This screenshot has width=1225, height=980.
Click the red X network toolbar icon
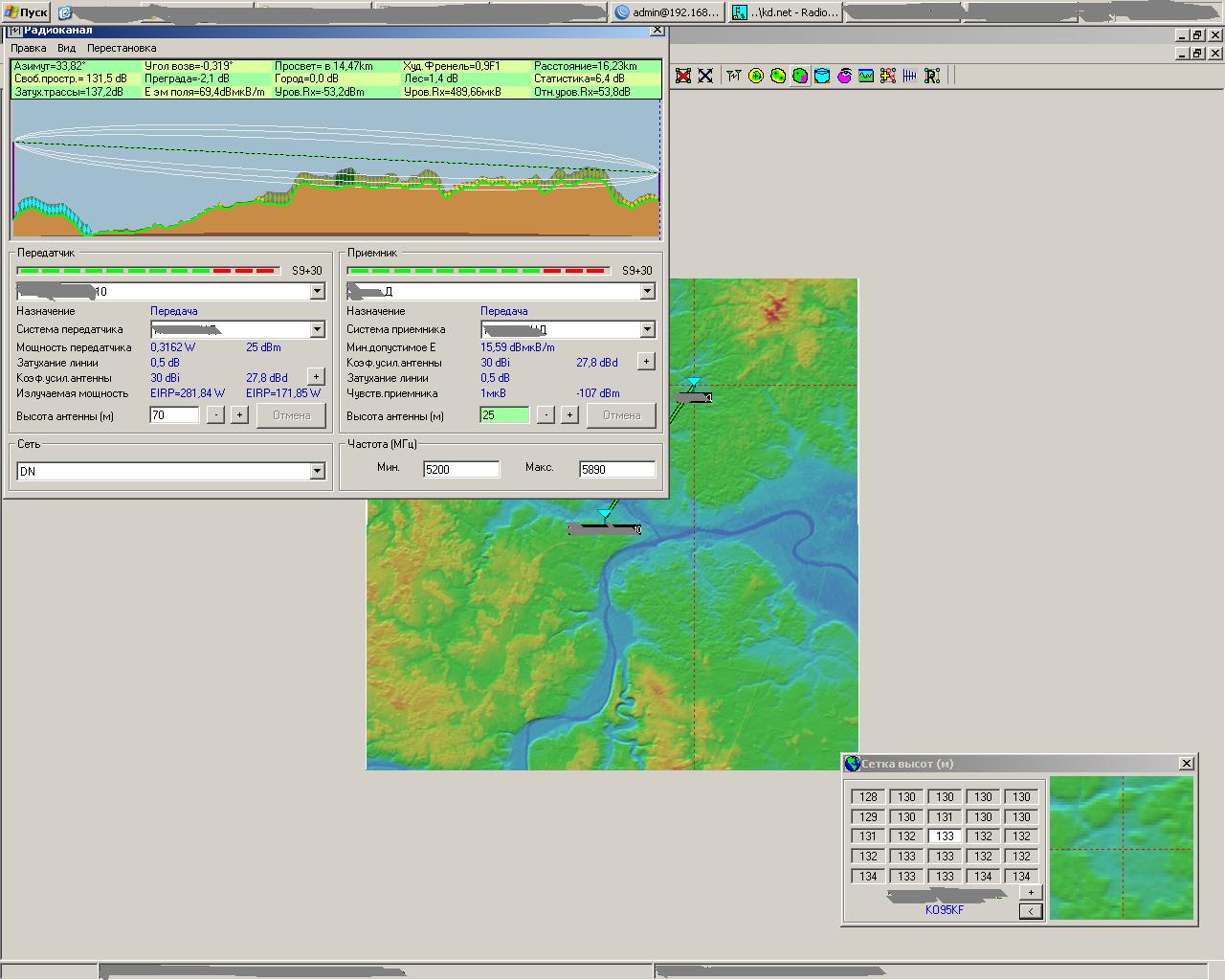click(683, 76)
